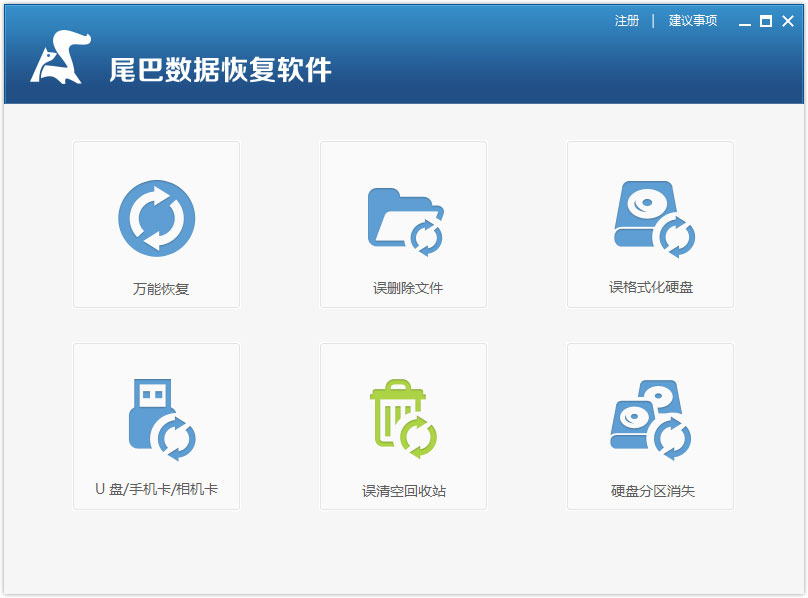Click the 误清空回收站 text label
The height and width of the screenshot is (598, 808).
403,491
